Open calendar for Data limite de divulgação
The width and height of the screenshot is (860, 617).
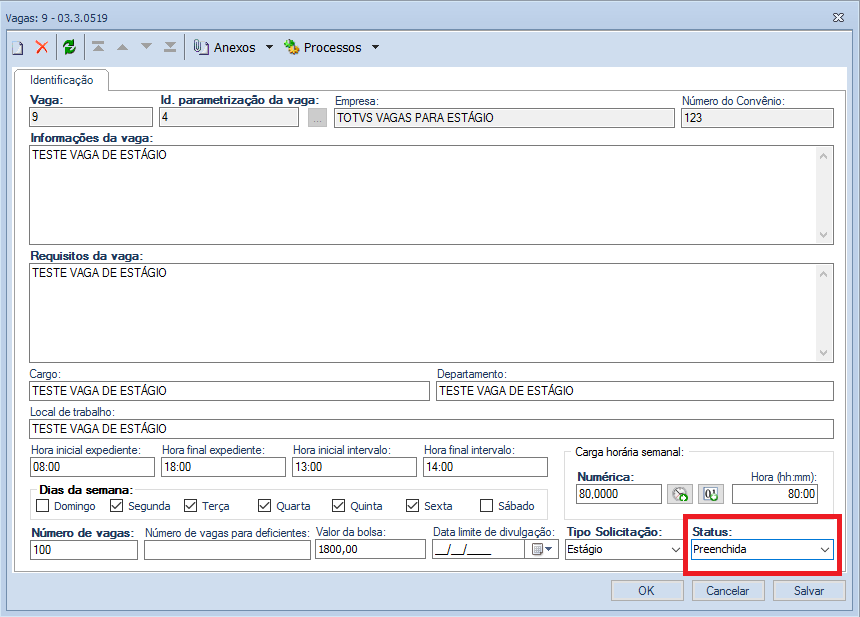pos(541,549)
